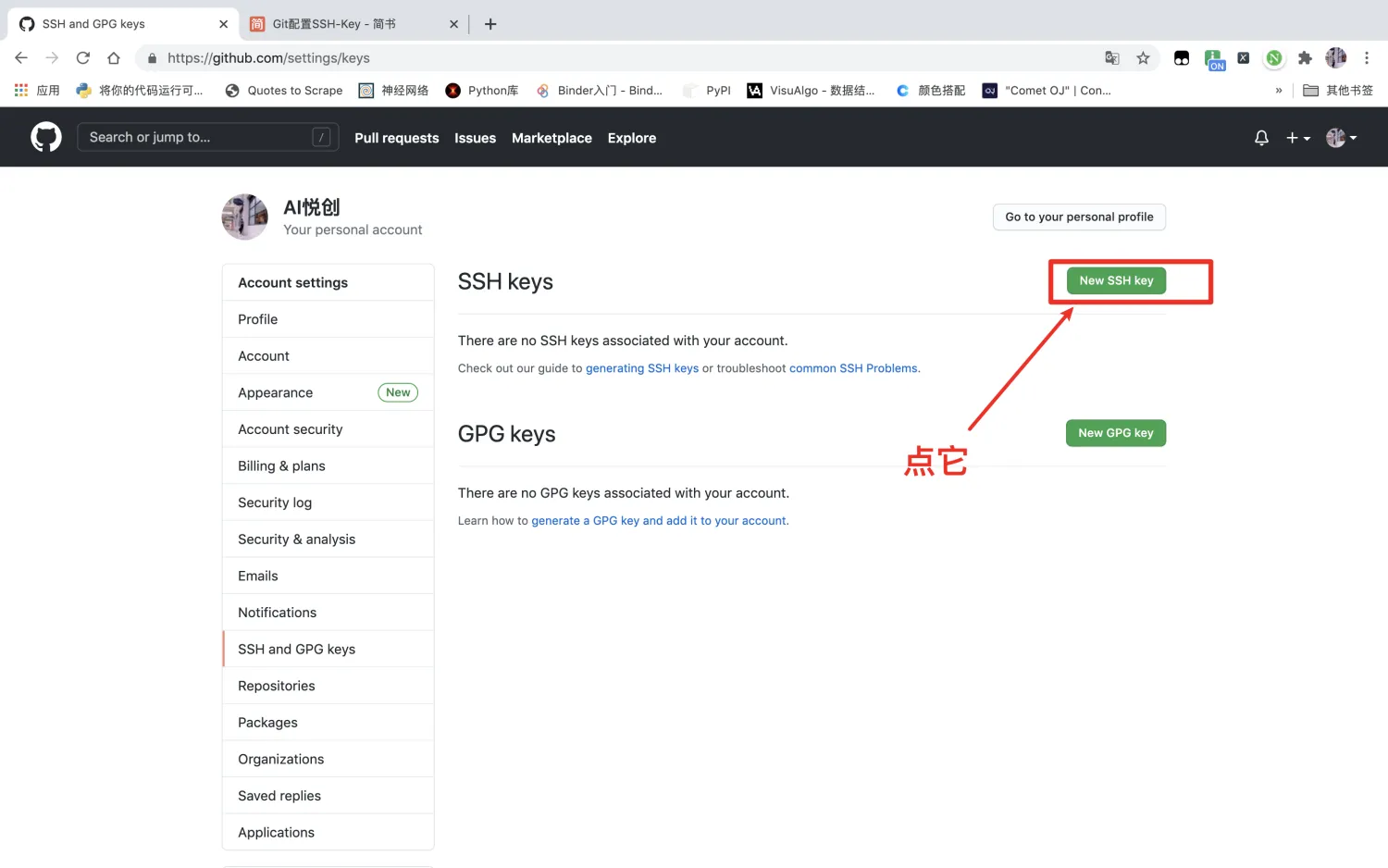Open Explore in the header

632,138
